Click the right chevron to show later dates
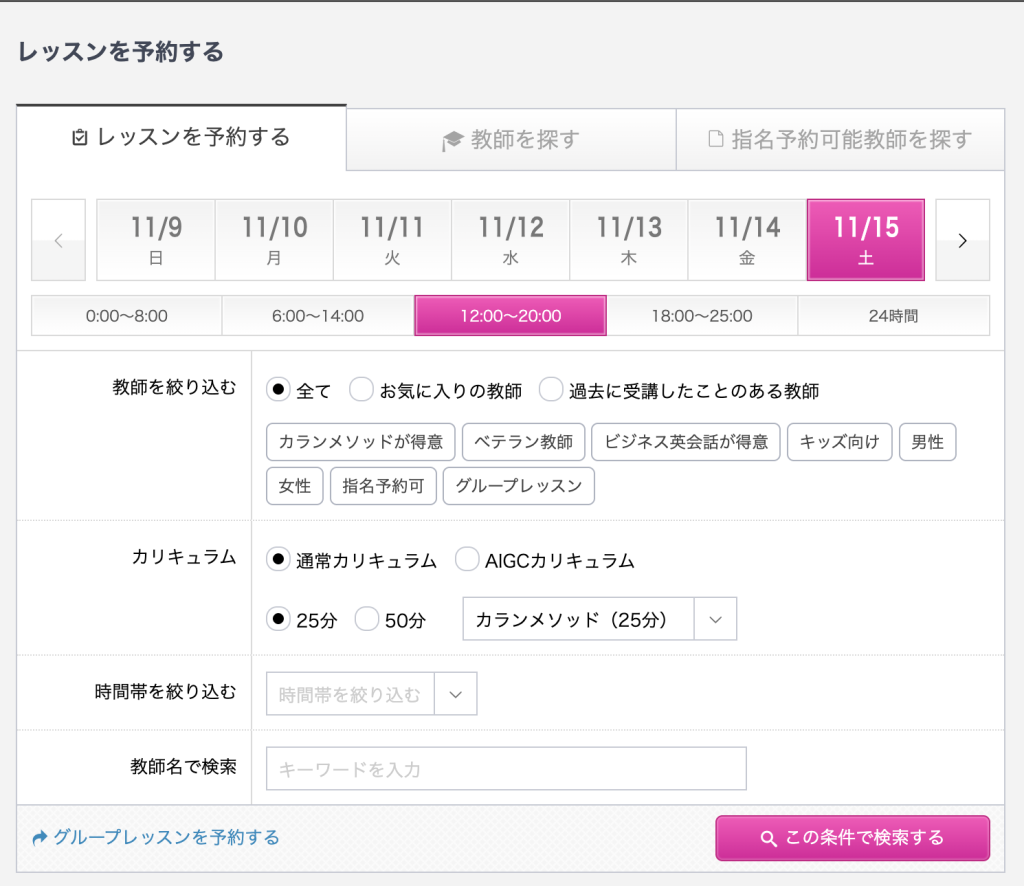This screenshot has width=1024, height=886. click(x=962, y=240)
